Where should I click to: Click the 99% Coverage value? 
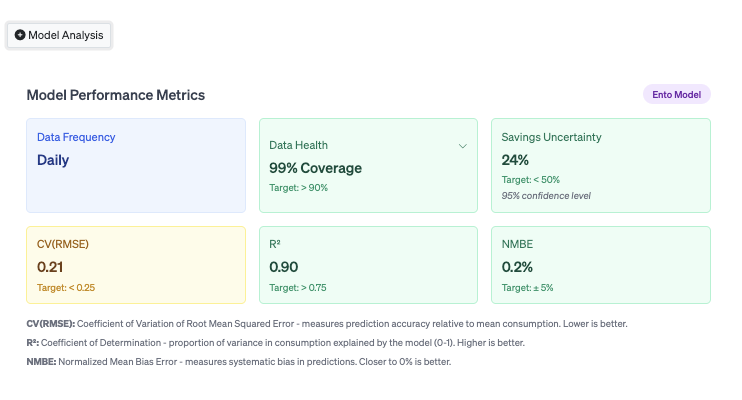point(315,168)
